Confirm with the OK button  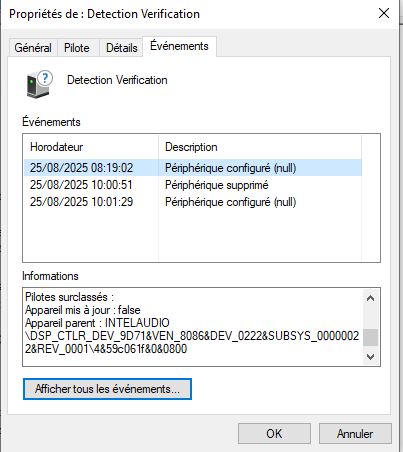click(274, 434)
